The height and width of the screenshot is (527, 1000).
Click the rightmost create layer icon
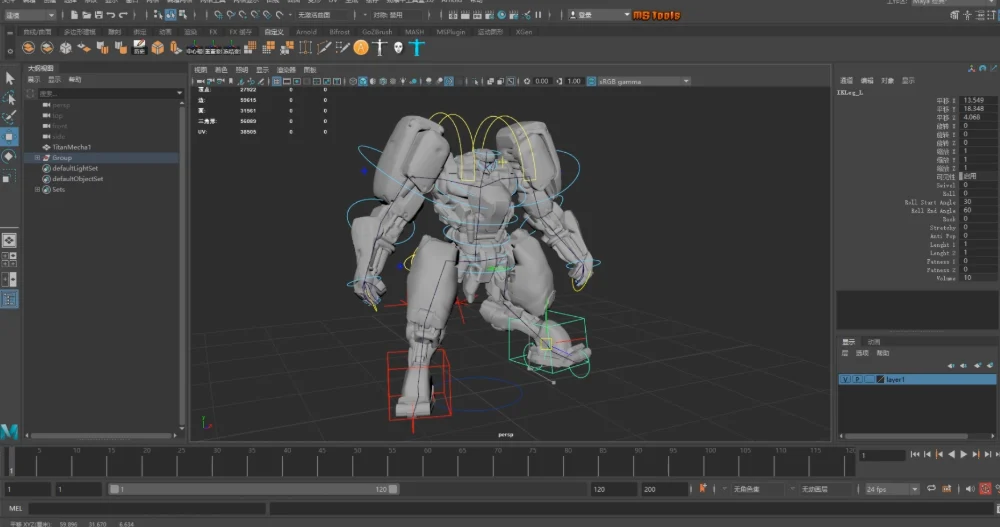(990, 366)
